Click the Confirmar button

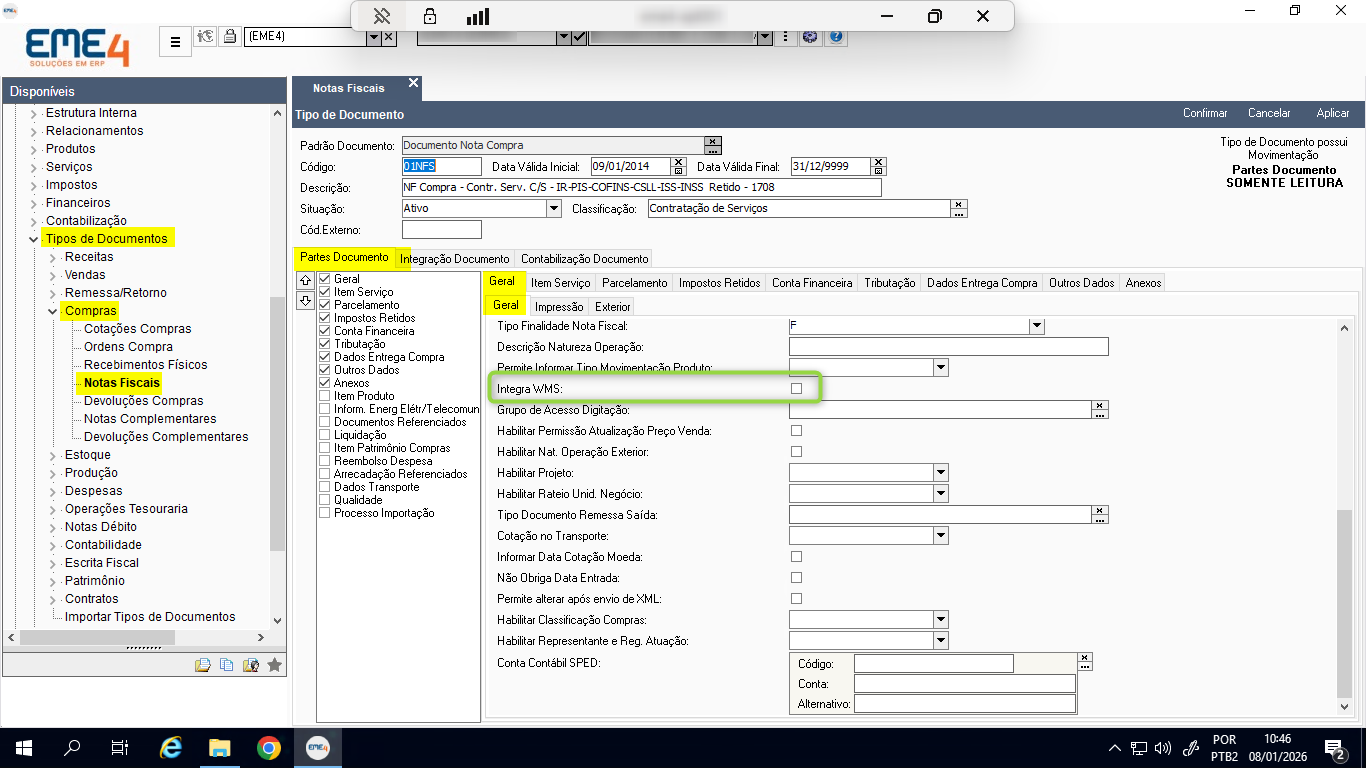coord(1205,113)
